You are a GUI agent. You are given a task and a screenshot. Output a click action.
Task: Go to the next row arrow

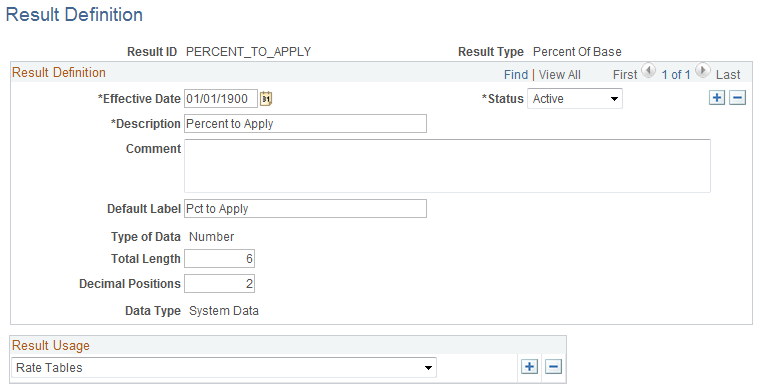702,71
